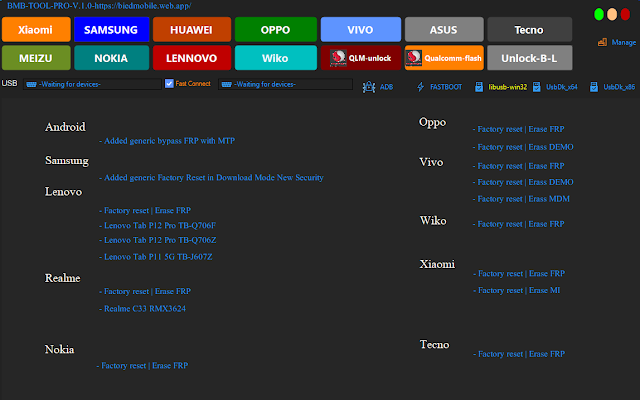Image resolution: width=640 pixels, height=400 pixels.
Task: Open the second Waiting for devices dropdown
Action: (285, 84)
